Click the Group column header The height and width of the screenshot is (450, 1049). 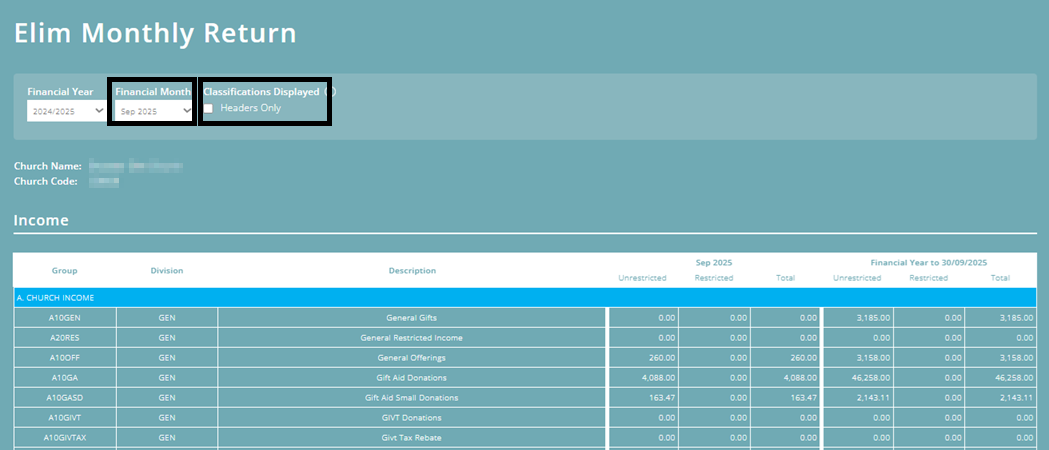pyautogui.click(x=65, y=271)
